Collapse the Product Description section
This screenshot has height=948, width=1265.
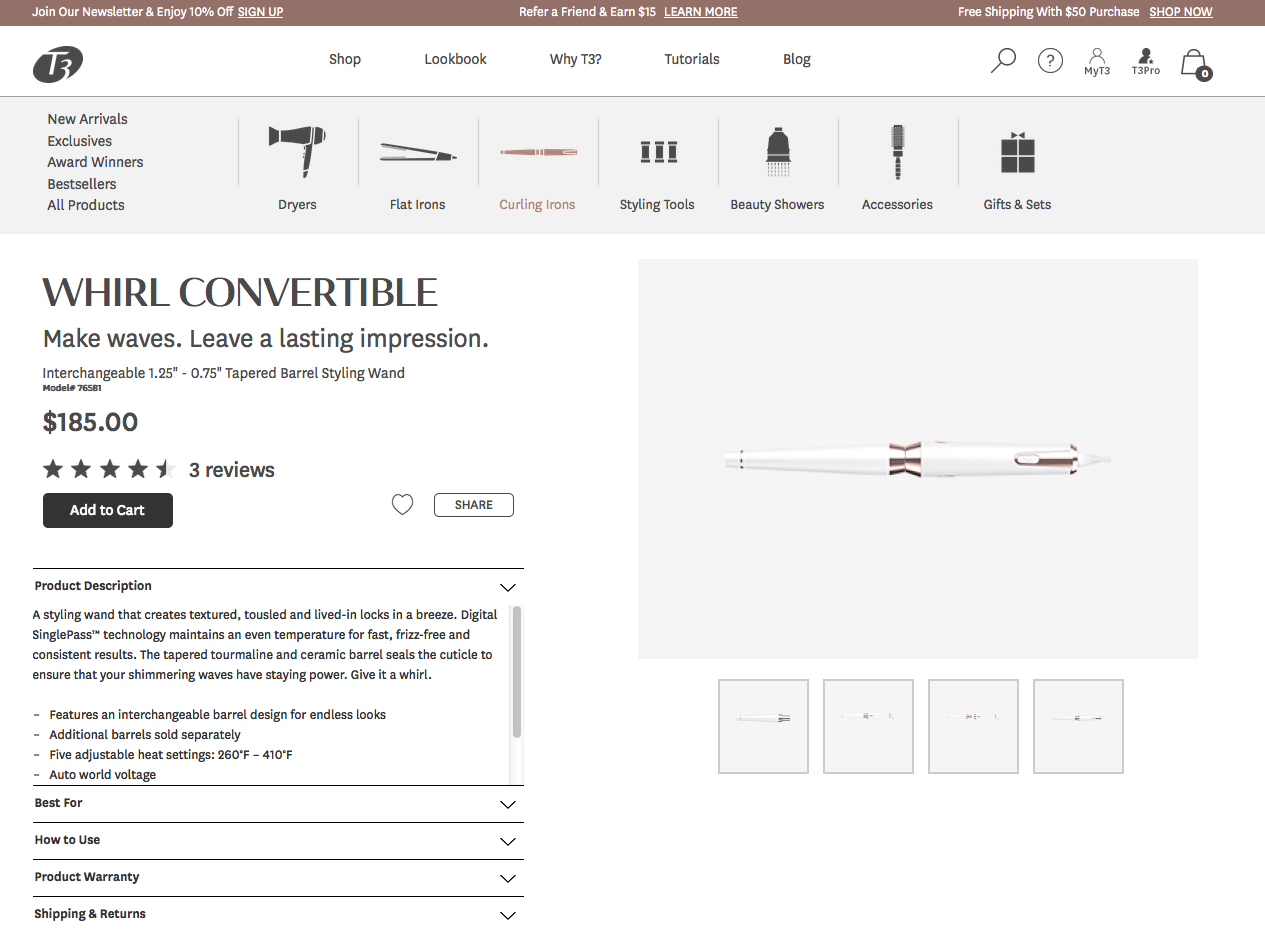[x=278, y=587]
